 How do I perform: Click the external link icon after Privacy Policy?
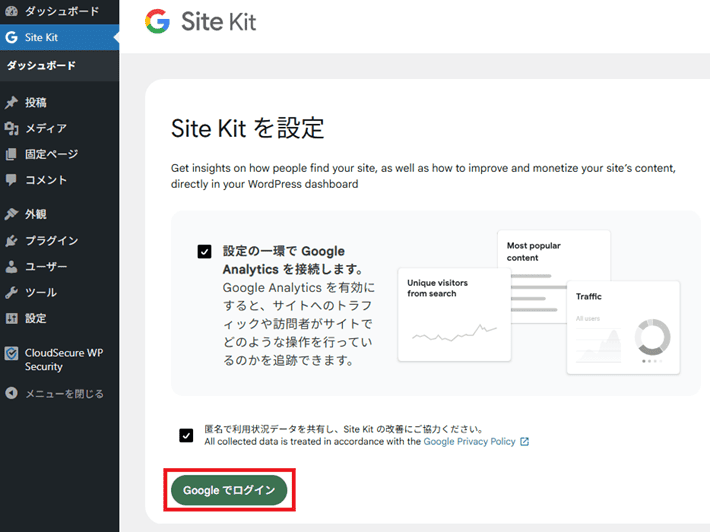pos(524,441)
